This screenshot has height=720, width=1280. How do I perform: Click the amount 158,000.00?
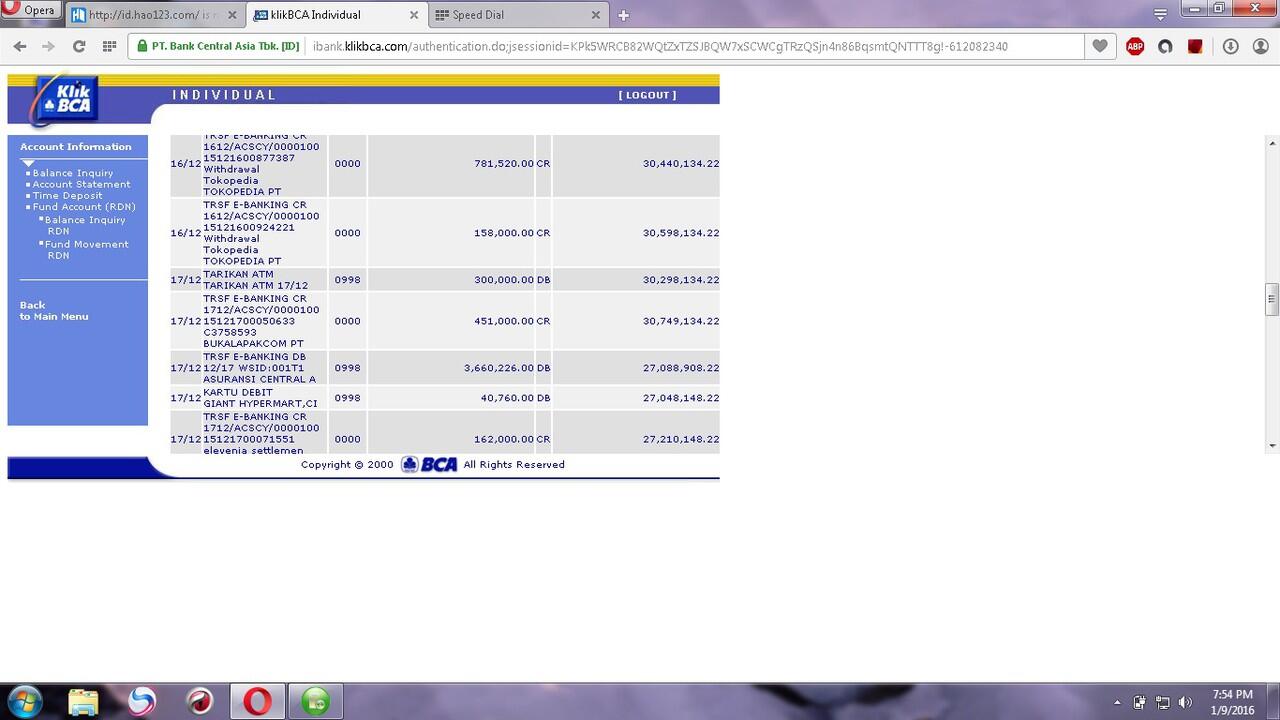coord(504,233)
